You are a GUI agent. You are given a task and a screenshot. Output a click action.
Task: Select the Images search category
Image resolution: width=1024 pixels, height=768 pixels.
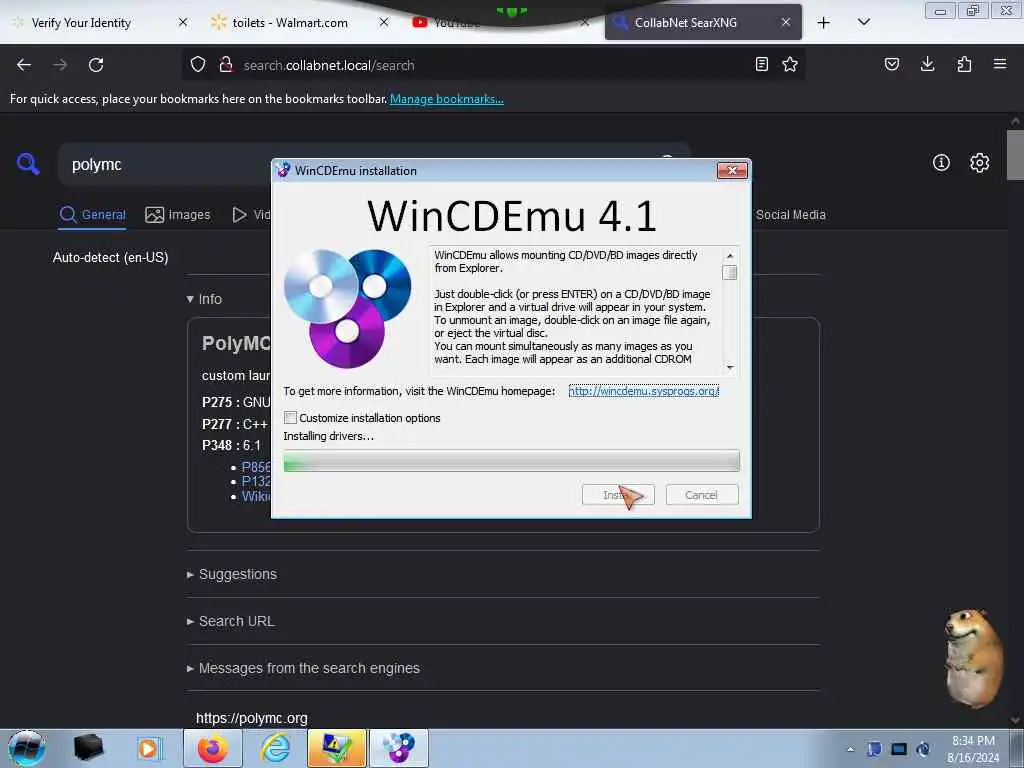pyautogui.click(x=178, y=215)
